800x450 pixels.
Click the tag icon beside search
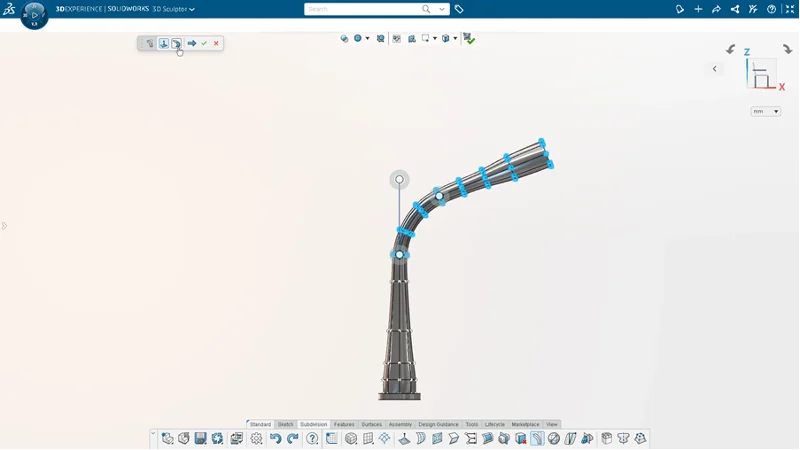pyautogui.click(x=459, y=9)
